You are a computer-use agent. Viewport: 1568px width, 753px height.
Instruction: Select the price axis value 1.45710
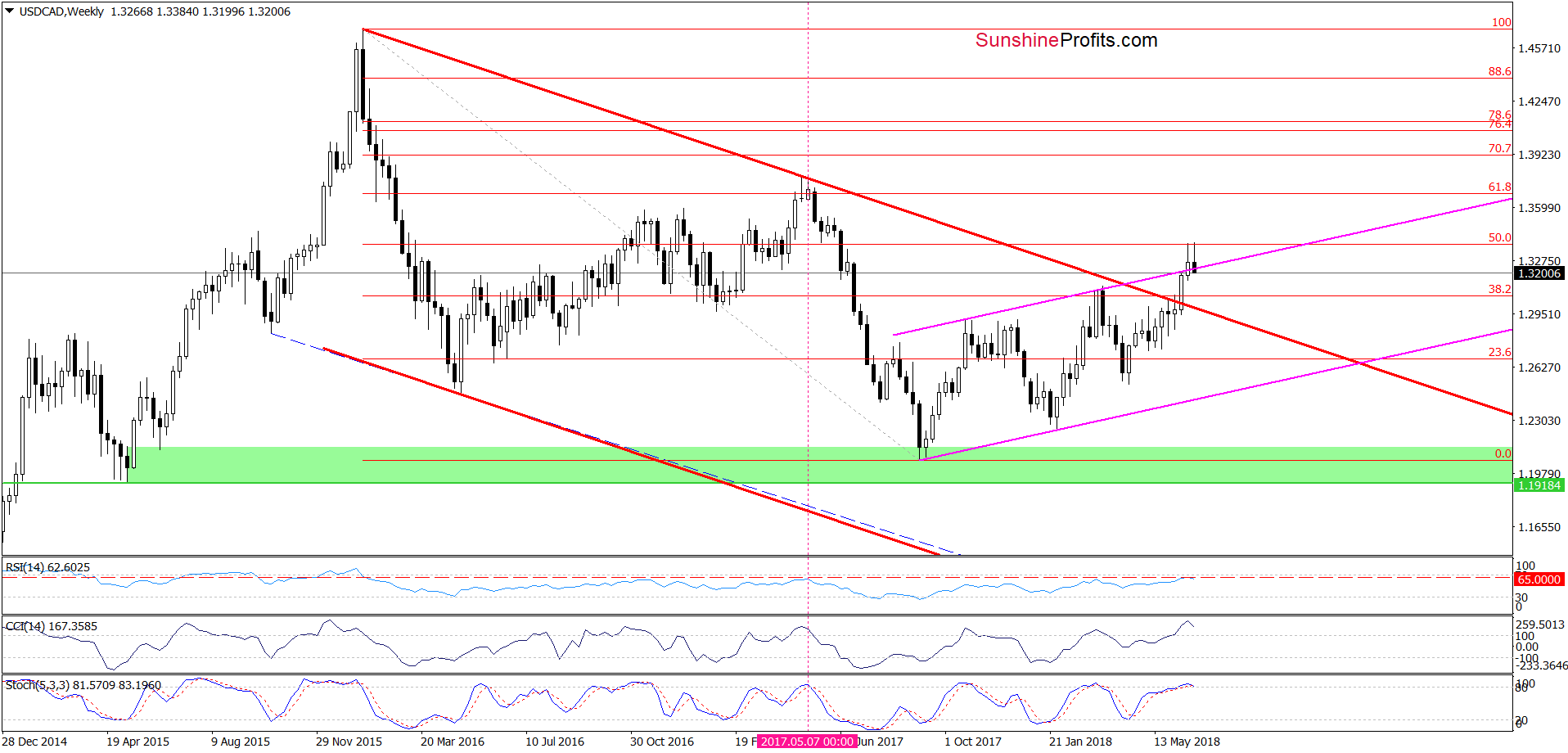1539,48
